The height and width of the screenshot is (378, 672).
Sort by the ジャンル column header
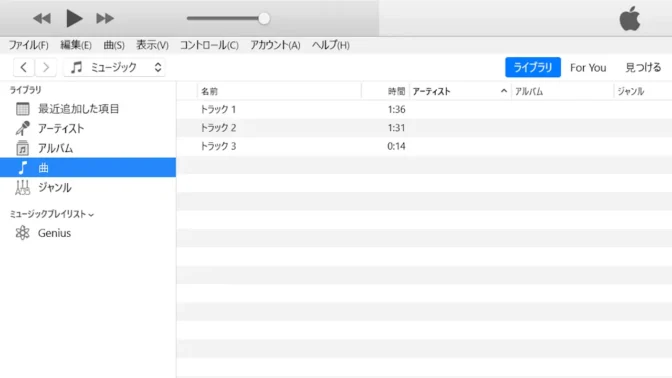pyautogui.click(x=630, y=91)
